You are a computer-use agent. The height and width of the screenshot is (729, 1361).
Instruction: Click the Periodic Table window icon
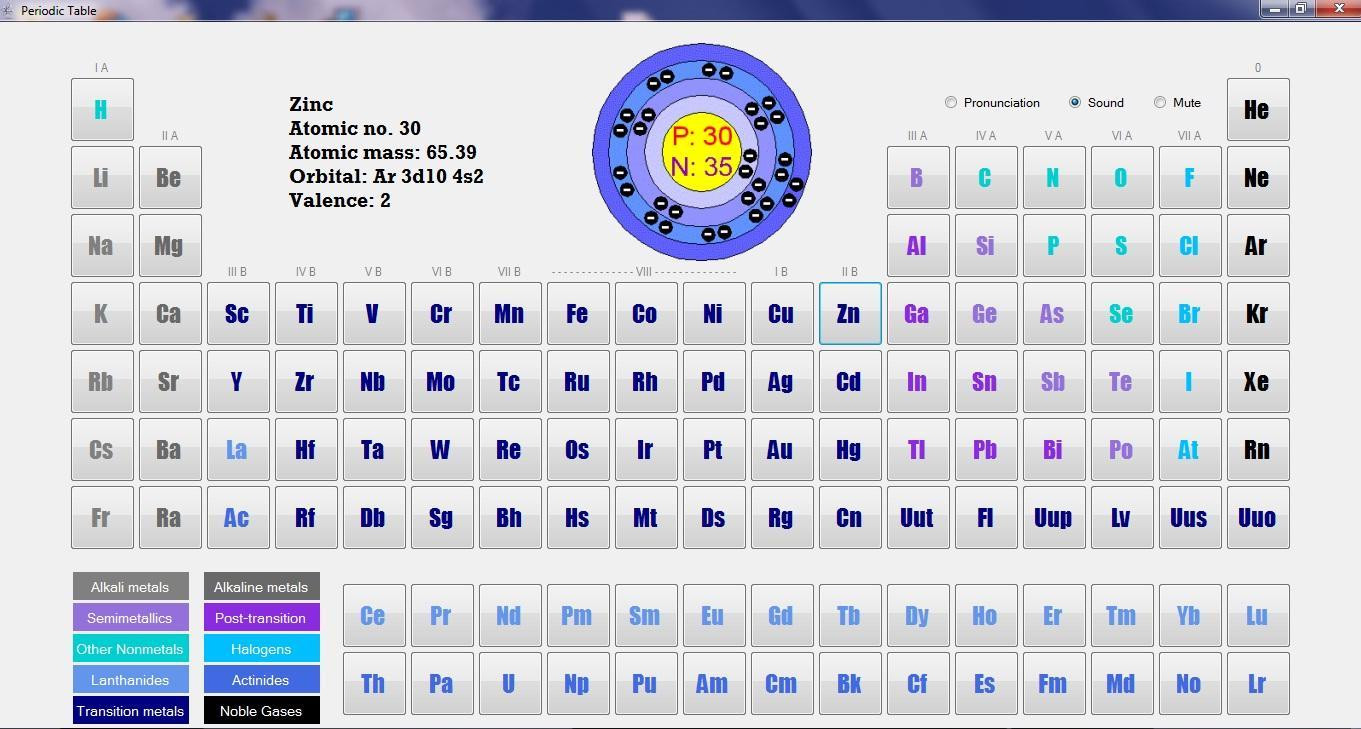click(x=9, y=10)
